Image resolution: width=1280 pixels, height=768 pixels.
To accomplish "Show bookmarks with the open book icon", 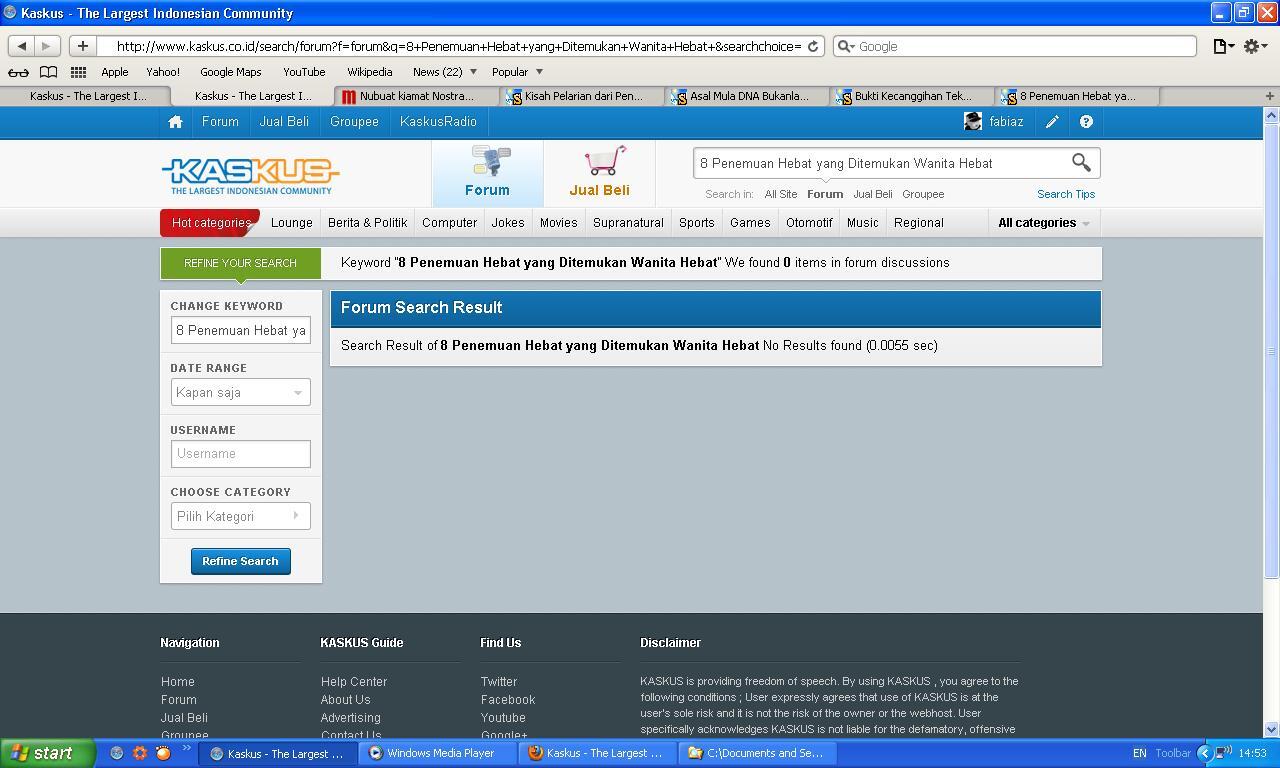I will [48, 72].
